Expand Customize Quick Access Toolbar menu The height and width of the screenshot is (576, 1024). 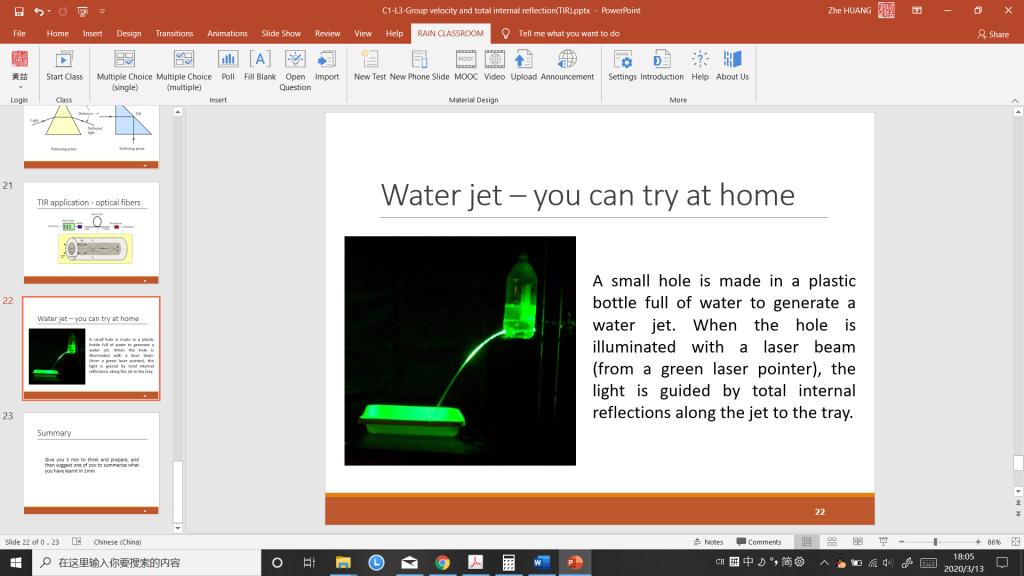pos(103,11)
